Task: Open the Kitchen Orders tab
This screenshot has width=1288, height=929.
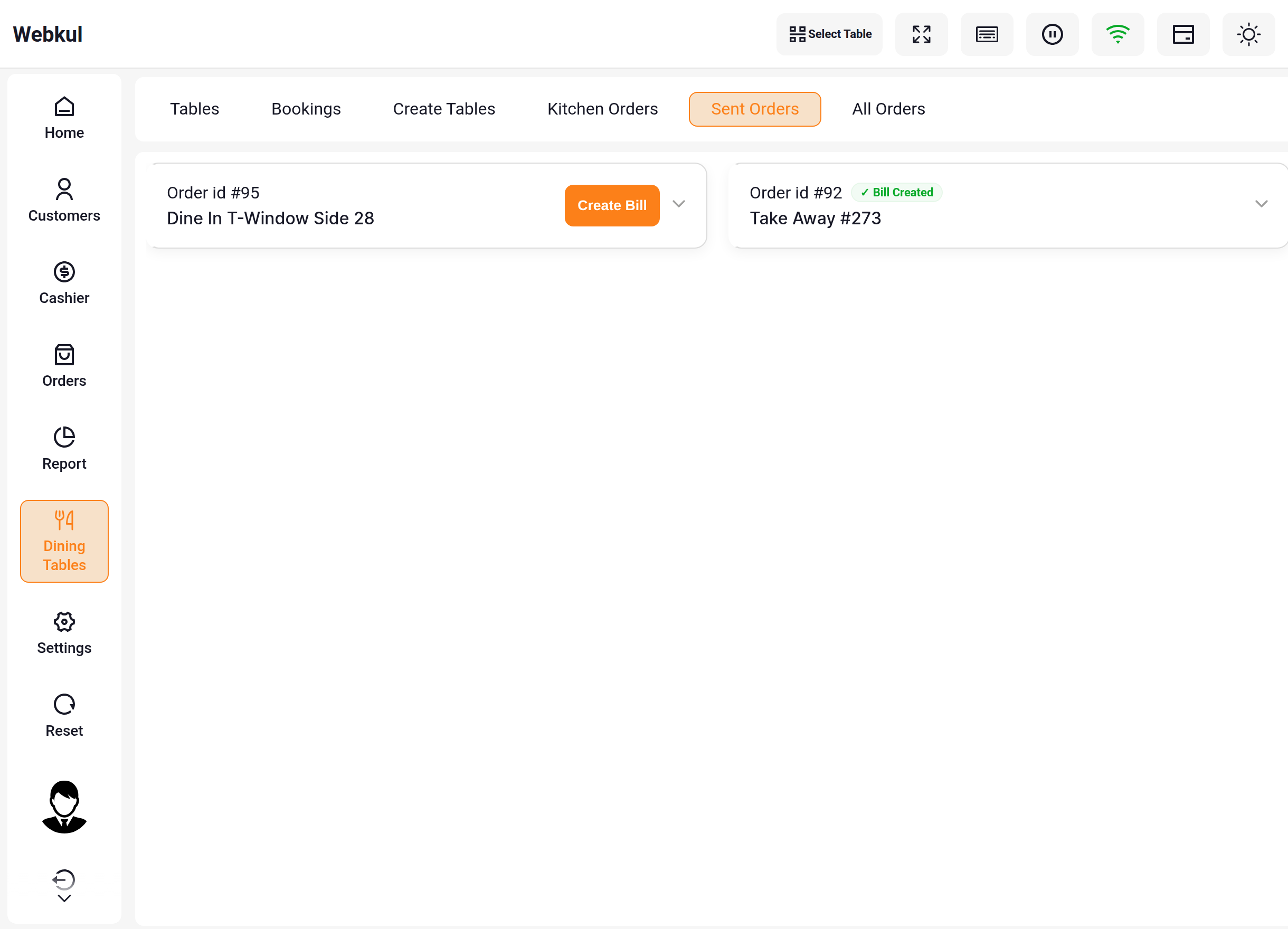Action: (x=602, y=109)
